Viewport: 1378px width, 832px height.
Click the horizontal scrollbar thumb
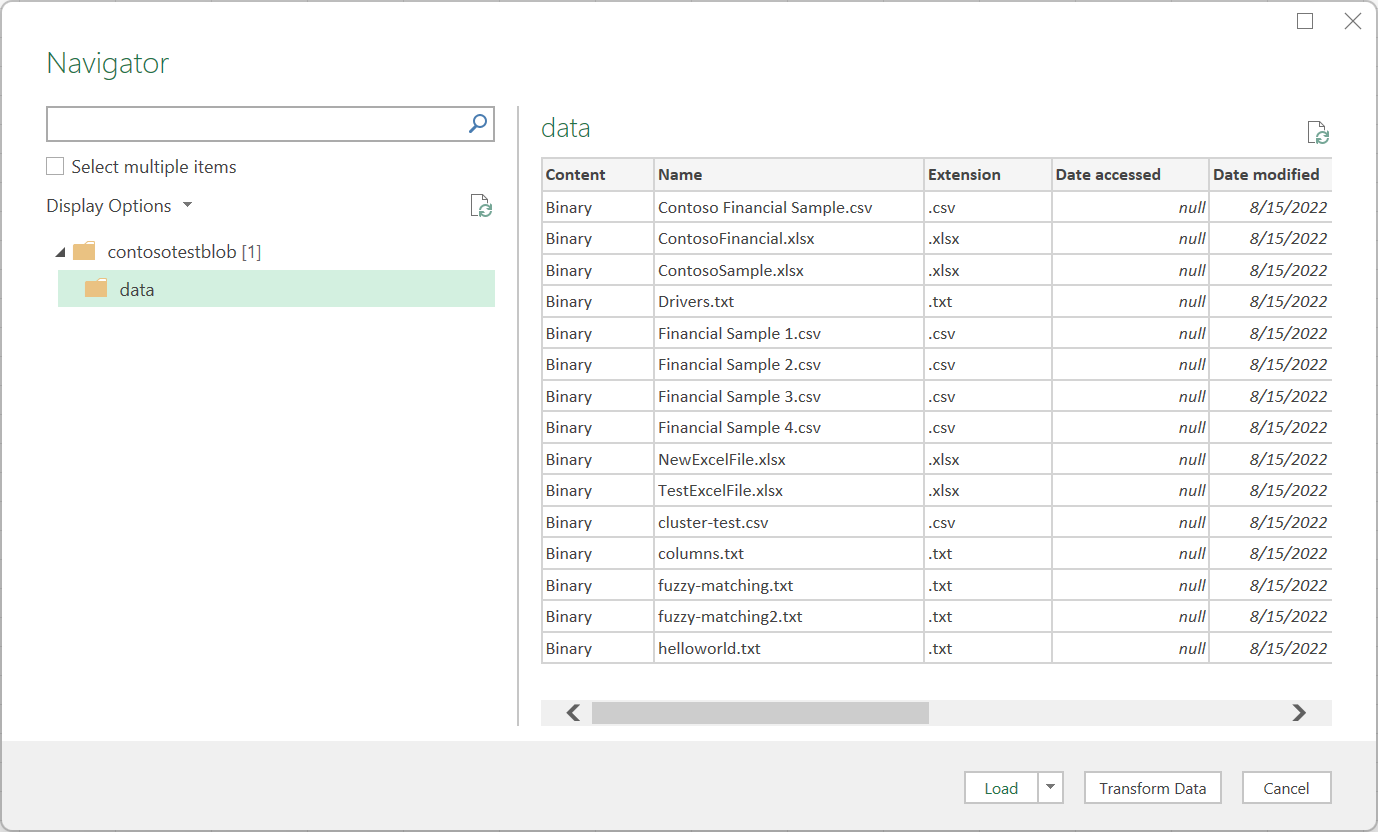(x=760, y=712)
